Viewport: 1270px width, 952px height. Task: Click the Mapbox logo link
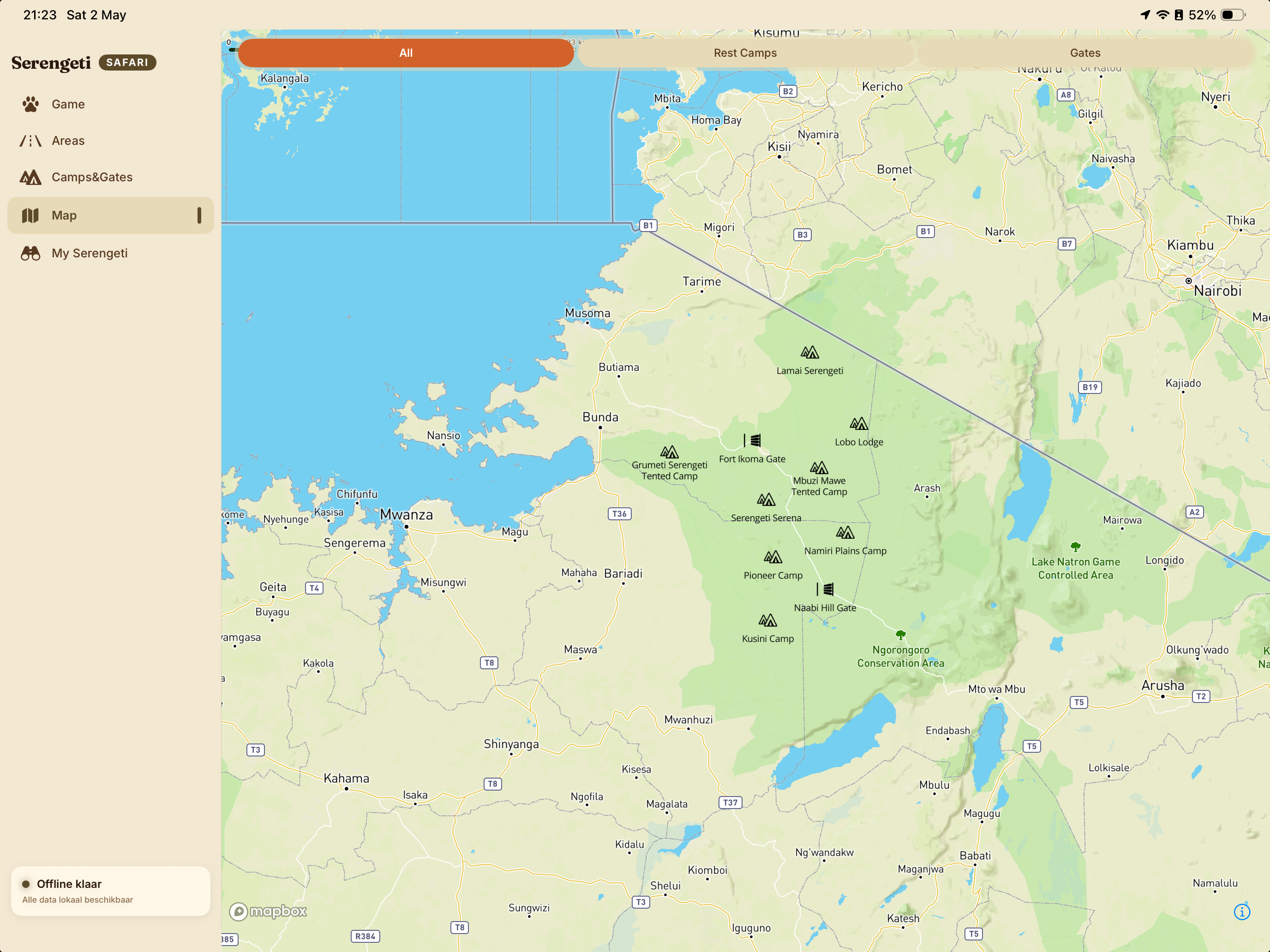pos(268,911)
